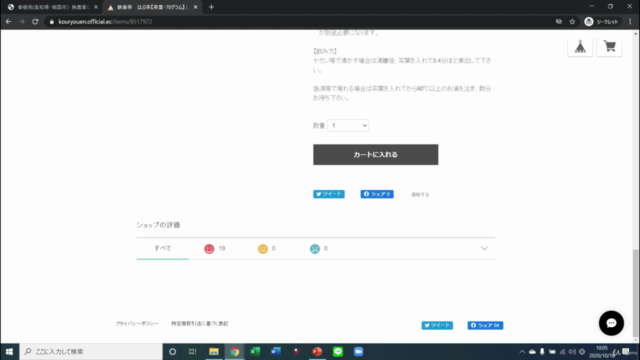Filter reviews by yellow neutral face
640x360 pixels.
(x=263, y=249)
